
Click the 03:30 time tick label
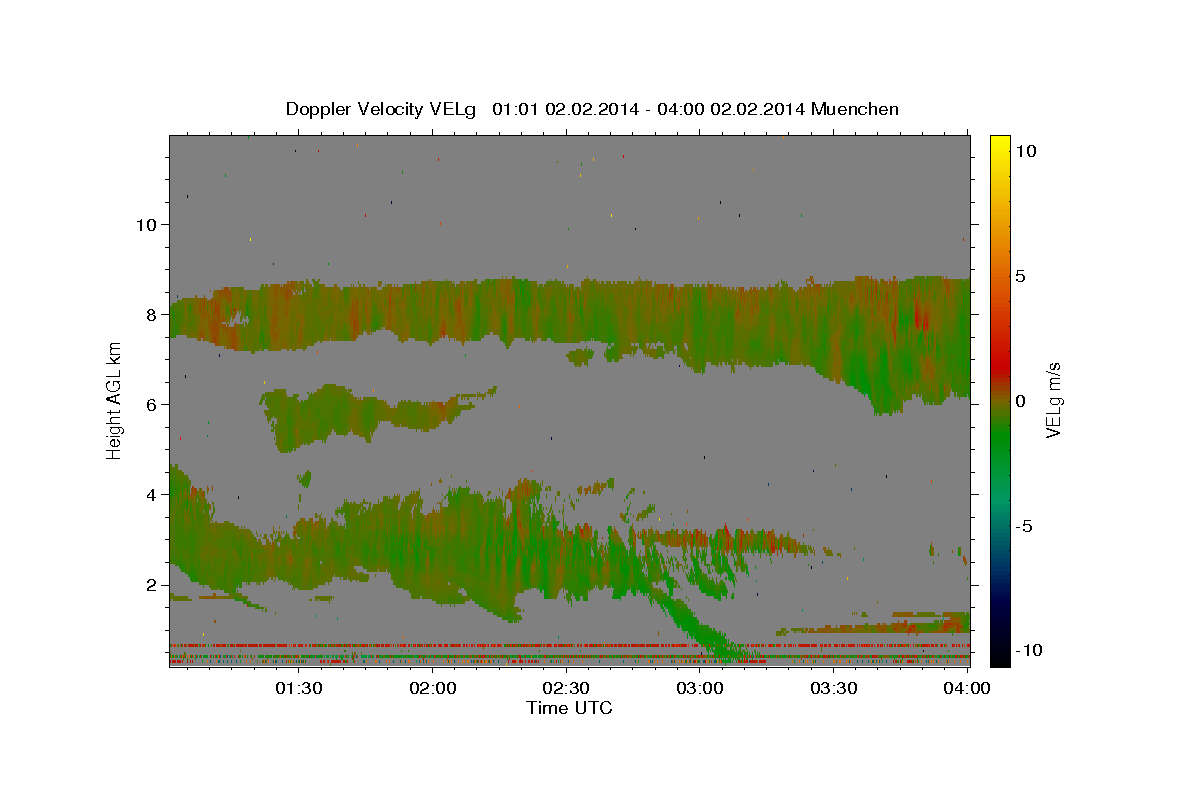click(834, 688)
